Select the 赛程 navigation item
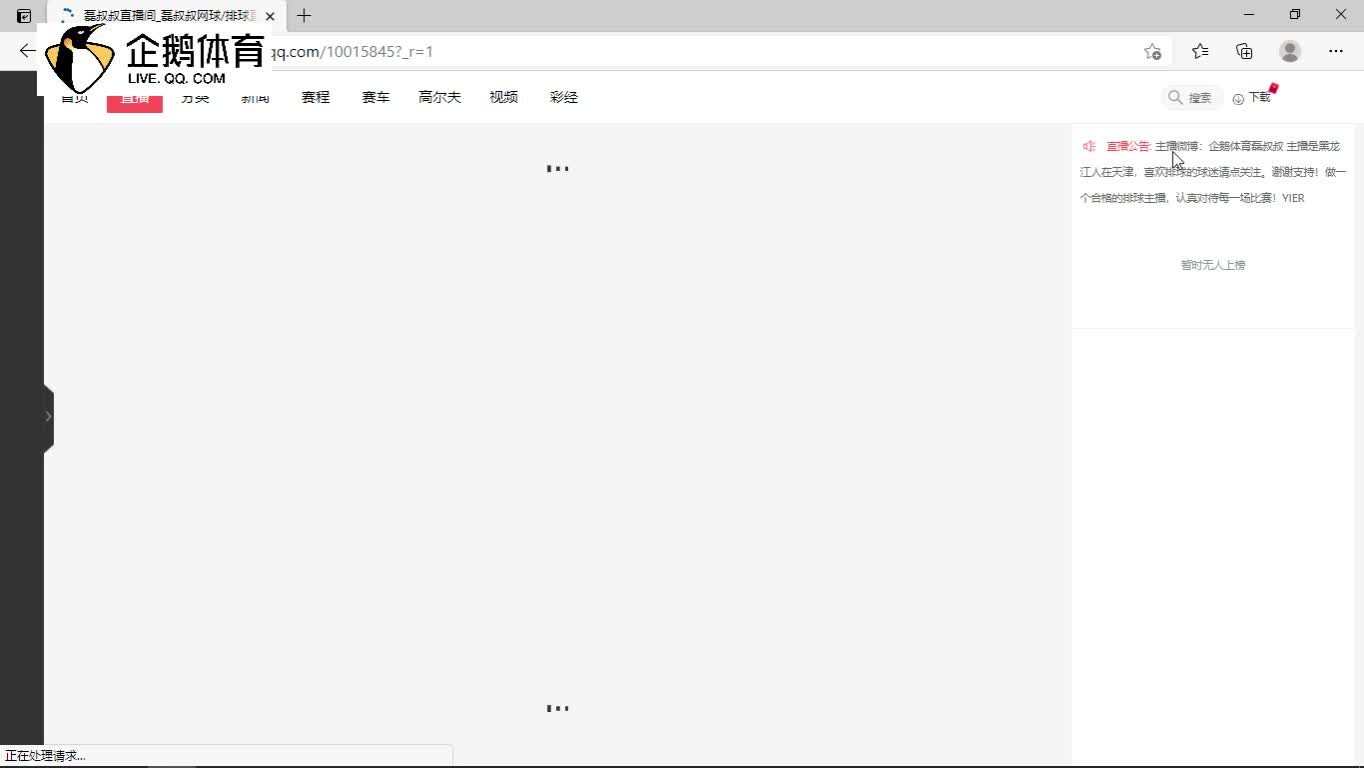The image size is (1364, 768). click(315, 97)
